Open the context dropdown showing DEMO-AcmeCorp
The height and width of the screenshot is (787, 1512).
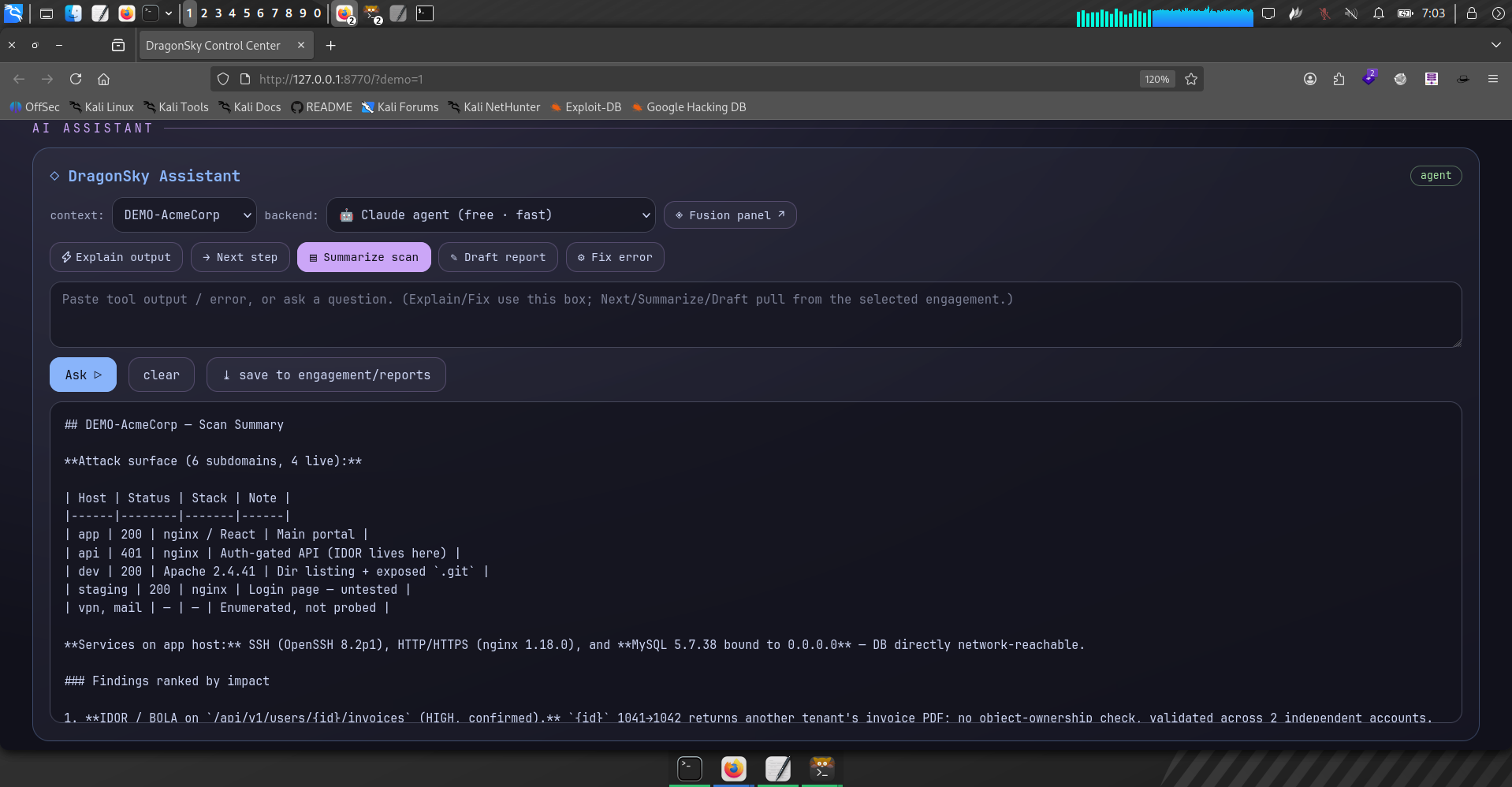184,215
